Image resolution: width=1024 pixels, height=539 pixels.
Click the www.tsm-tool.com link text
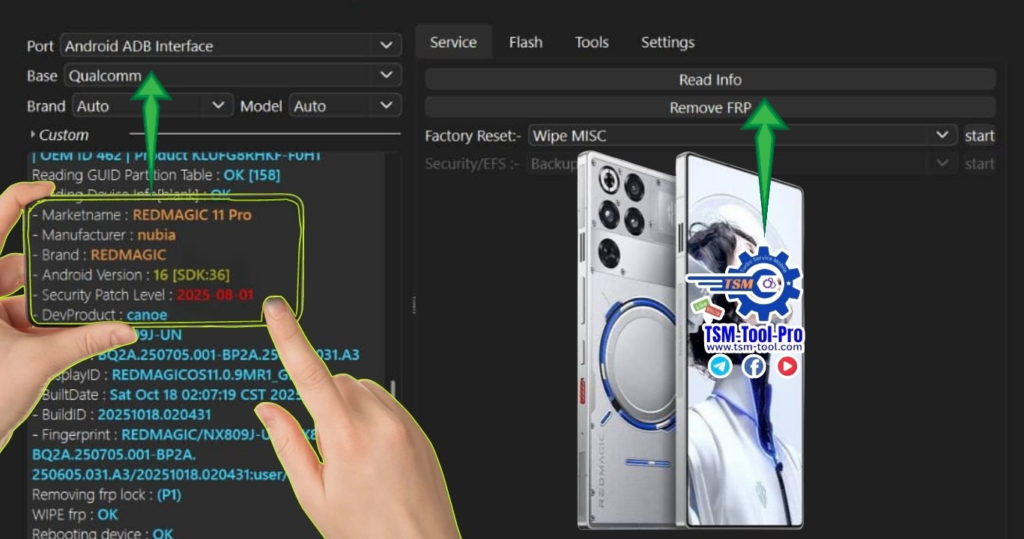click(x=754, y=348)
